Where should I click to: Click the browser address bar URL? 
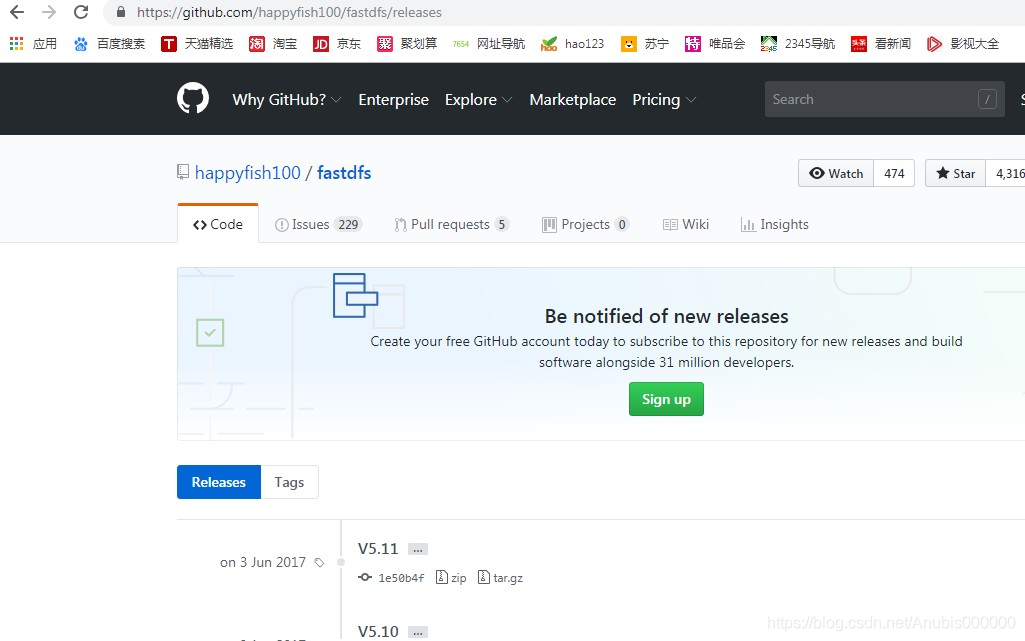coord(289,12)
